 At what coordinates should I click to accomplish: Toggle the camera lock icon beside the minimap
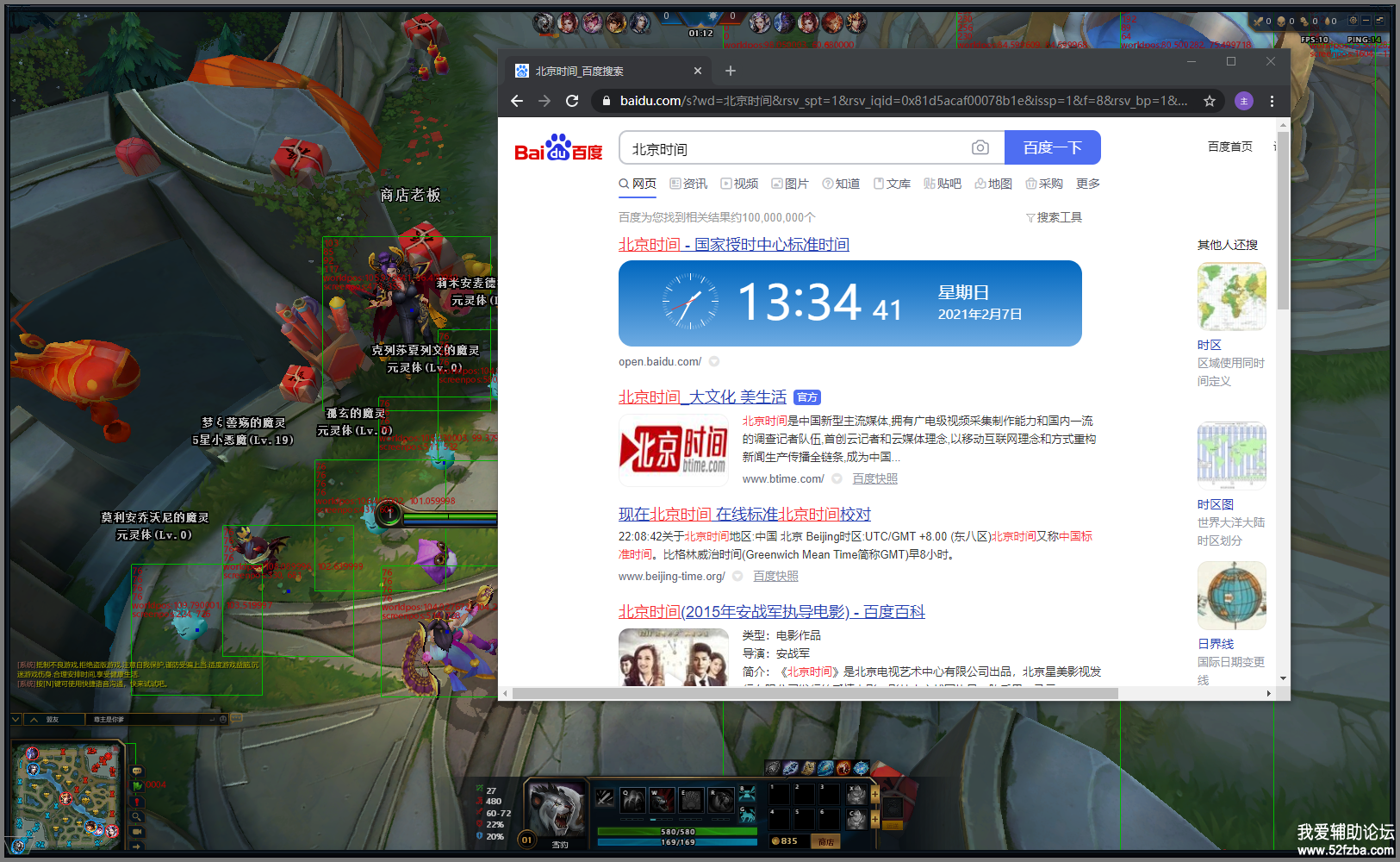pos(137,832)
